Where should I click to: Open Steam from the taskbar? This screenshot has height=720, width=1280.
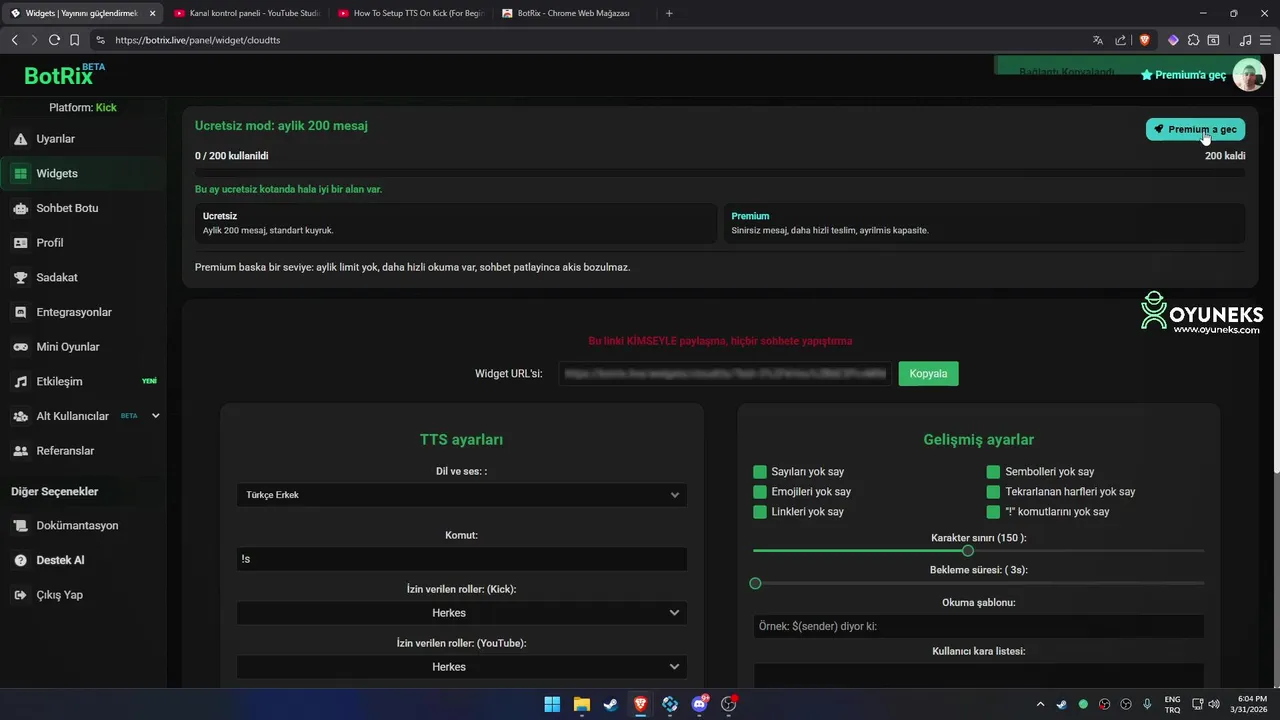point(611,704)
